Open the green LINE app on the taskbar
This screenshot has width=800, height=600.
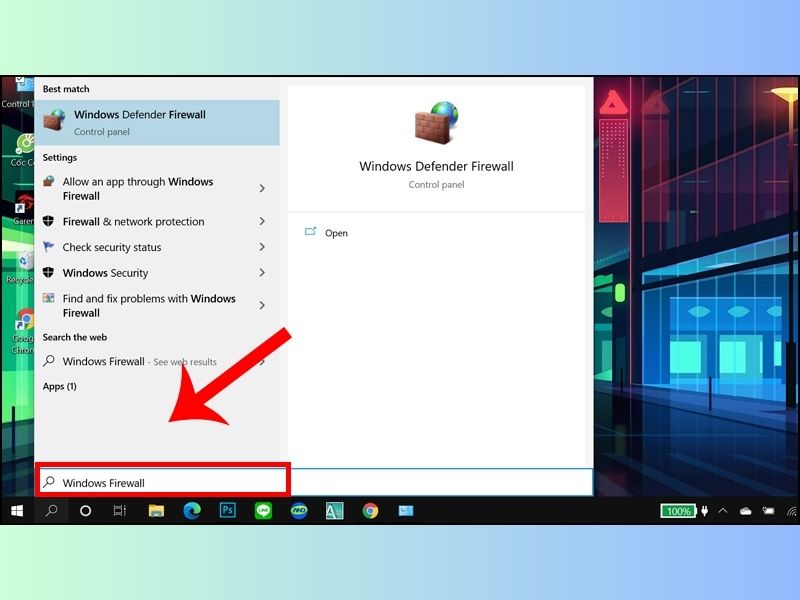click(x=263, y=511)
